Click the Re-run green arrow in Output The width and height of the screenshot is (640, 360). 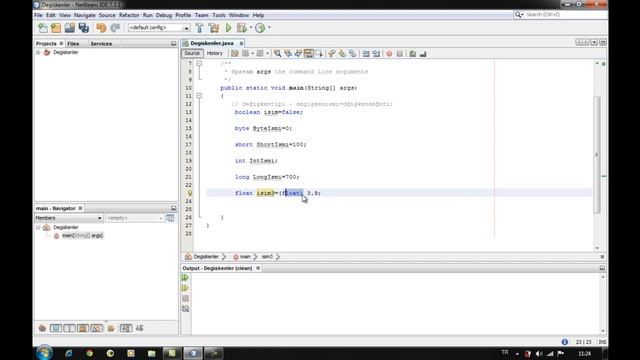pyautogui.click(x=185, y=278)
